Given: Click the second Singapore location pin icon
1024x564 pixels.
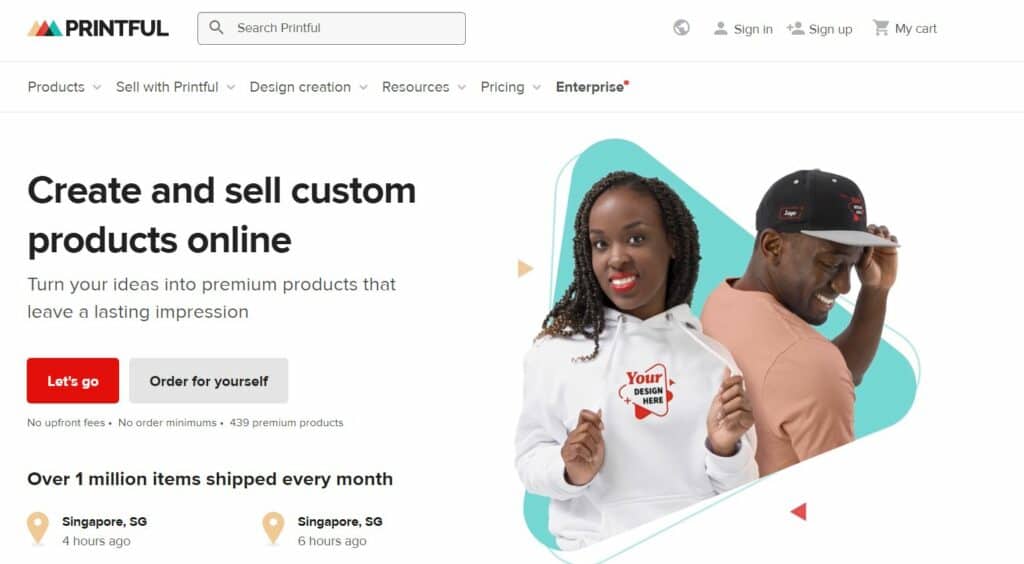Looking at the screenshot, I should click(x=273, y=528).
